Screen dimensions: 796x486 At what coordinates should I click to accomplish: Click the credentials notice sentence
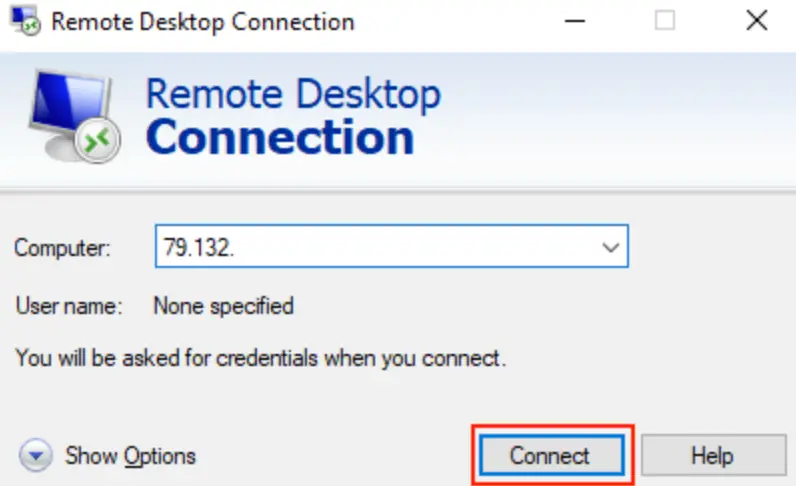point(260,359)
